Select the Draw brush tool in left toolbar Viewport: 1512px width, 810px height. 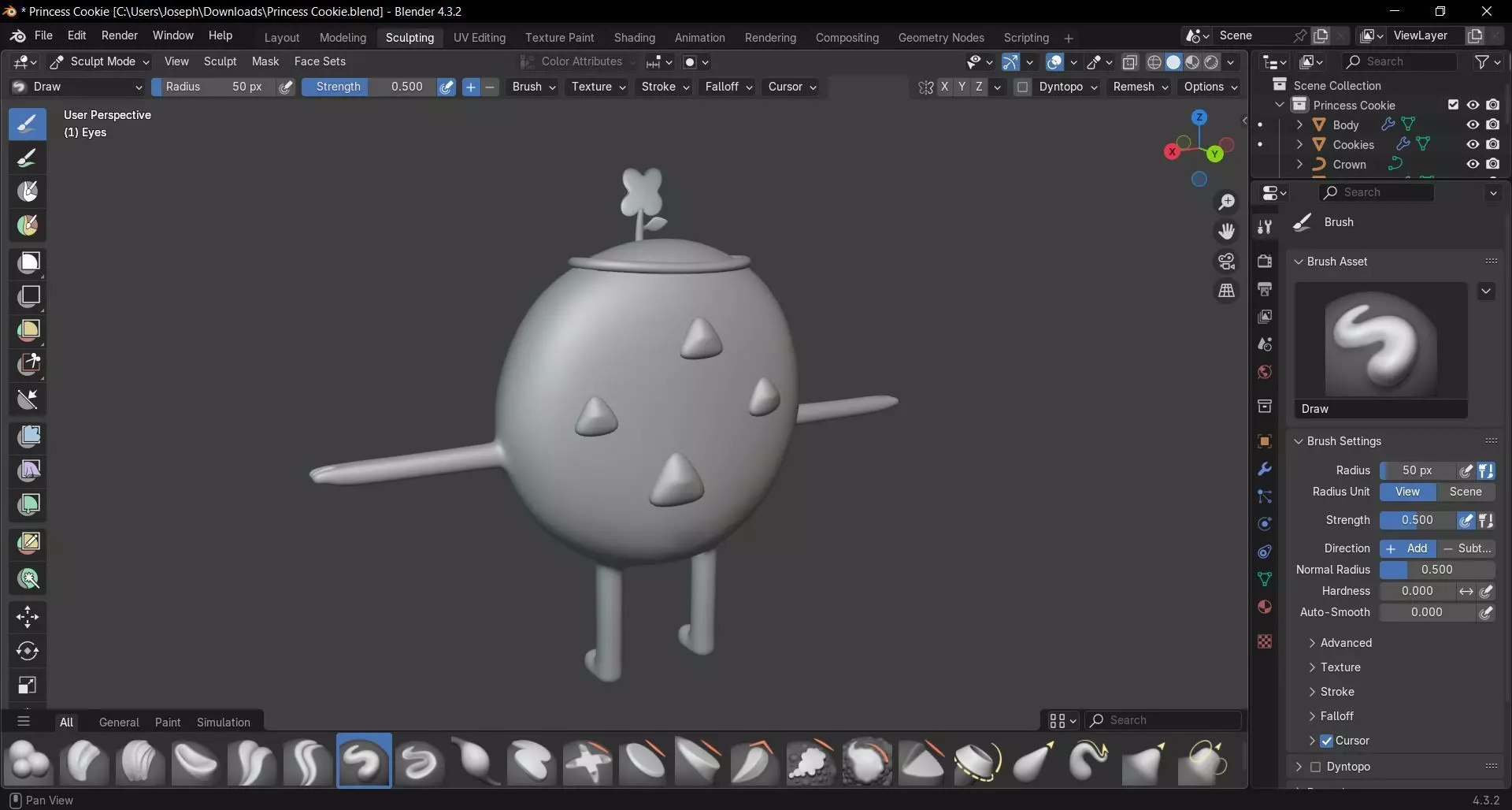point(28,124)
